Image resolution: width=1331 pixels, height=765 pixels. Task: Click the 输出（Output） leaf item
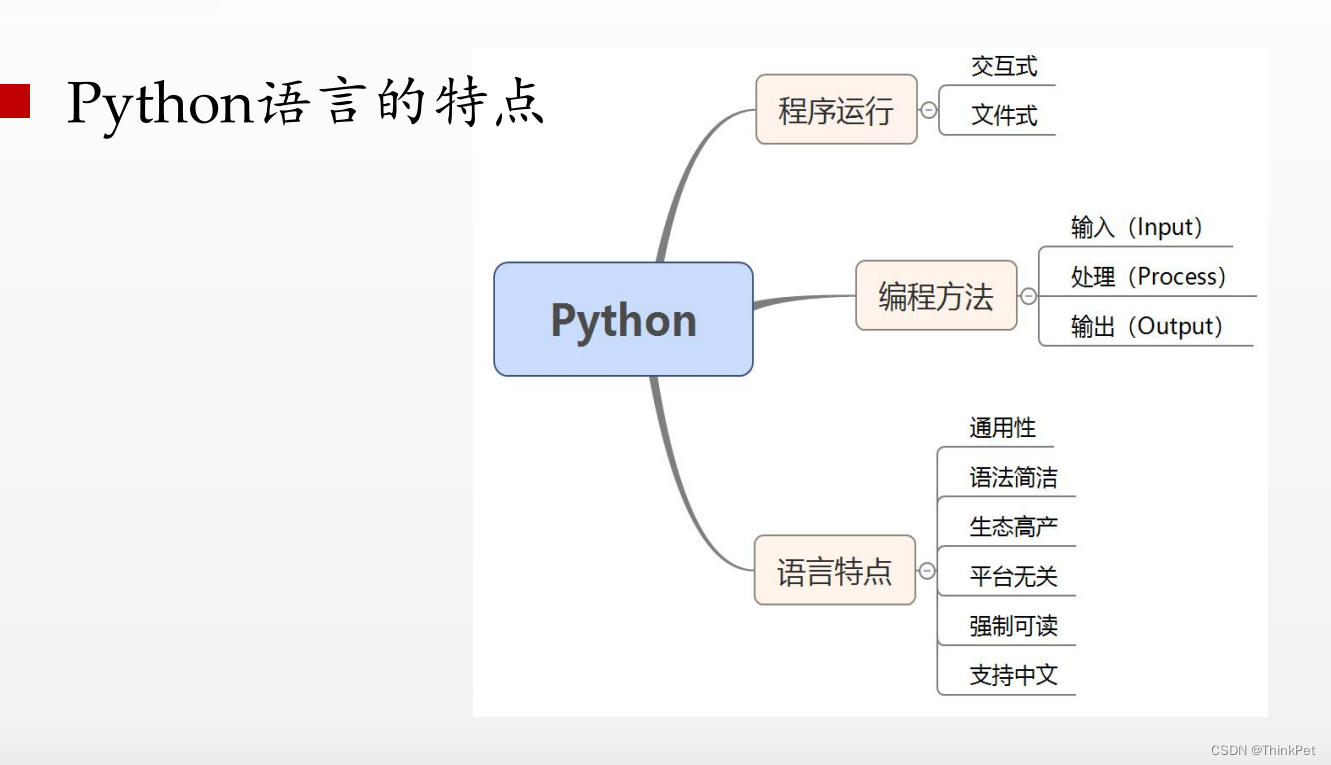pos(1146,326)
